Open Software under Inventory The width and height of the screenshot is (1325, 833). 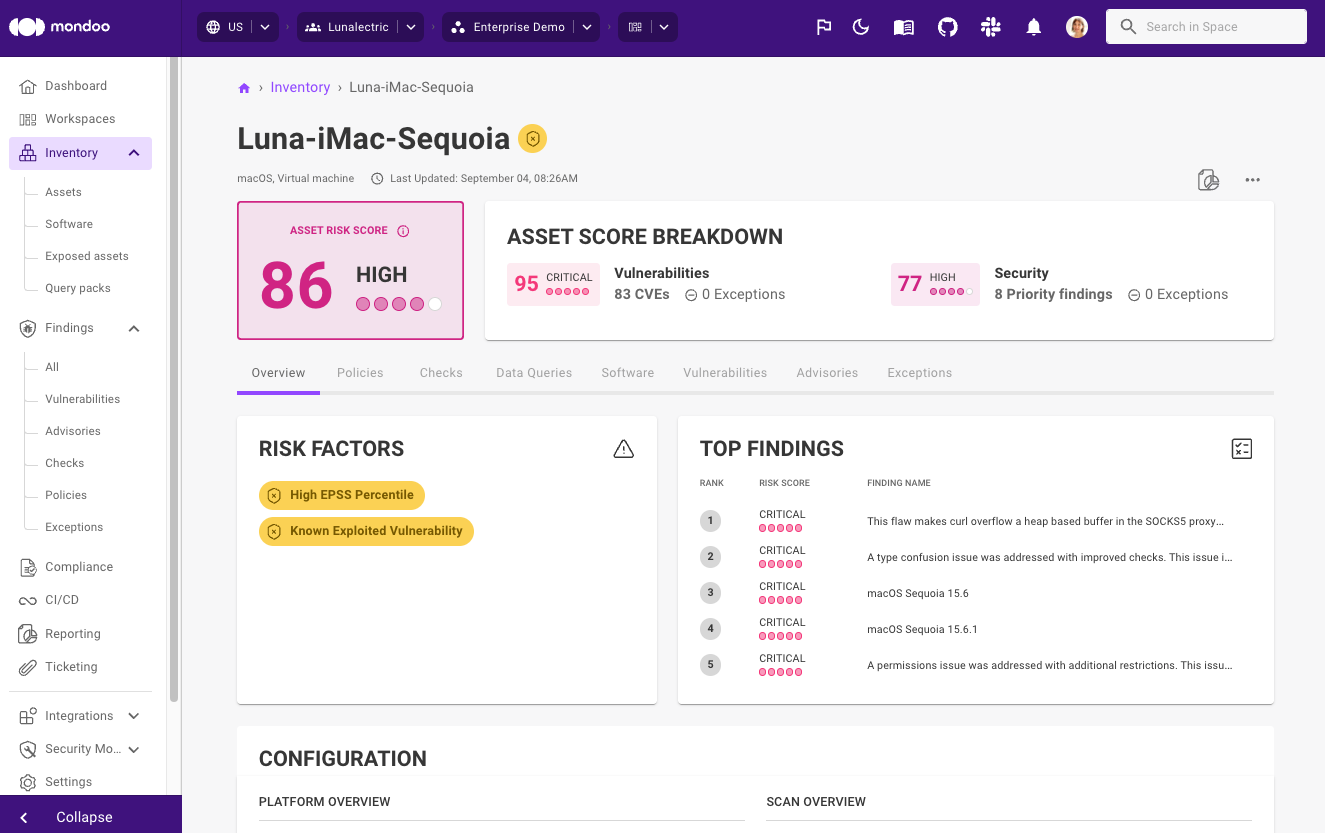69,224
